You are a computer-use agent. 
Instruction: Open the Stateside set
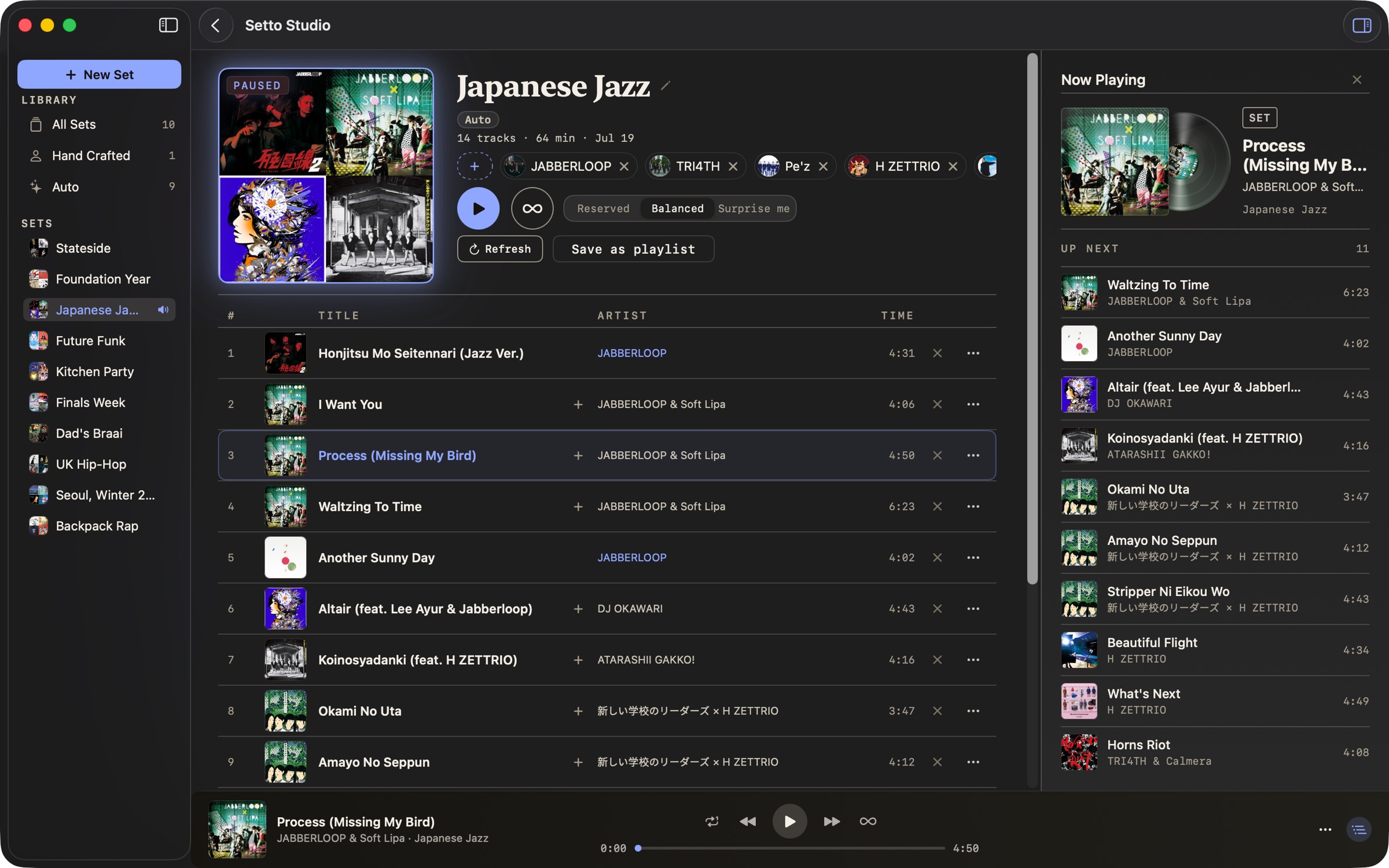(x=99, y=248)
